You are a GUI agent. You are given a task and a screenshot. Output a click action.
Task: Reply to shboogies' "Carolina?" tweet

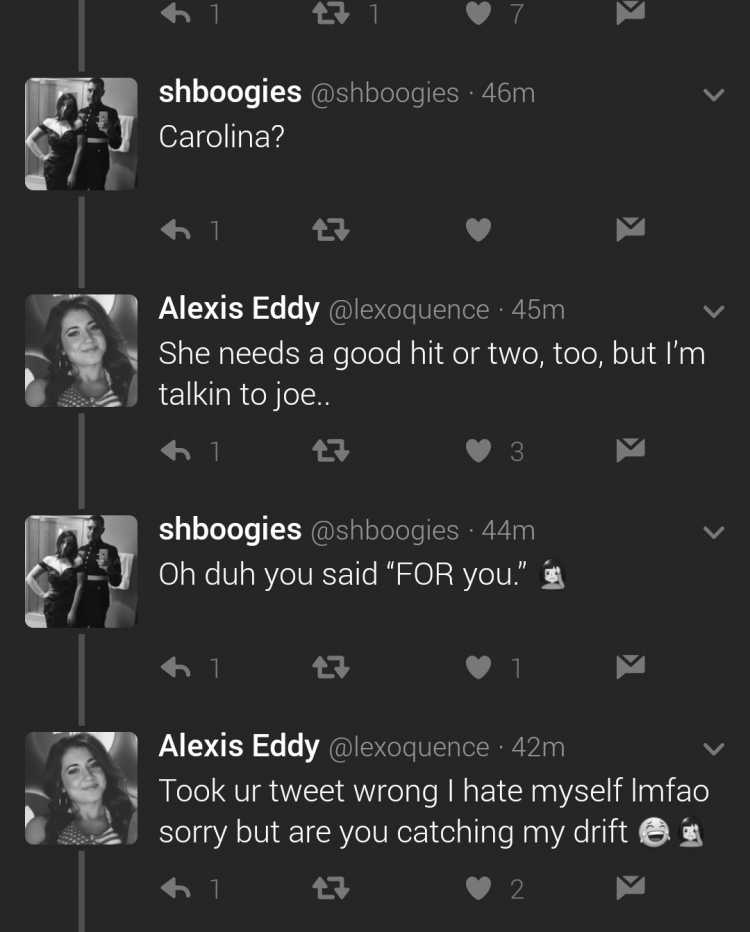[x=176, y=230]
